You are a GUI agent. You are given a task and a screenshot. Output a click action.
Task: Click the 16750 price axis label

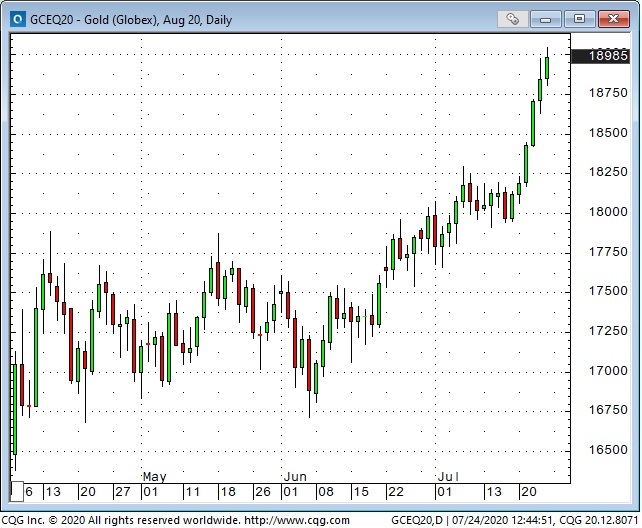tap(608, 410)
